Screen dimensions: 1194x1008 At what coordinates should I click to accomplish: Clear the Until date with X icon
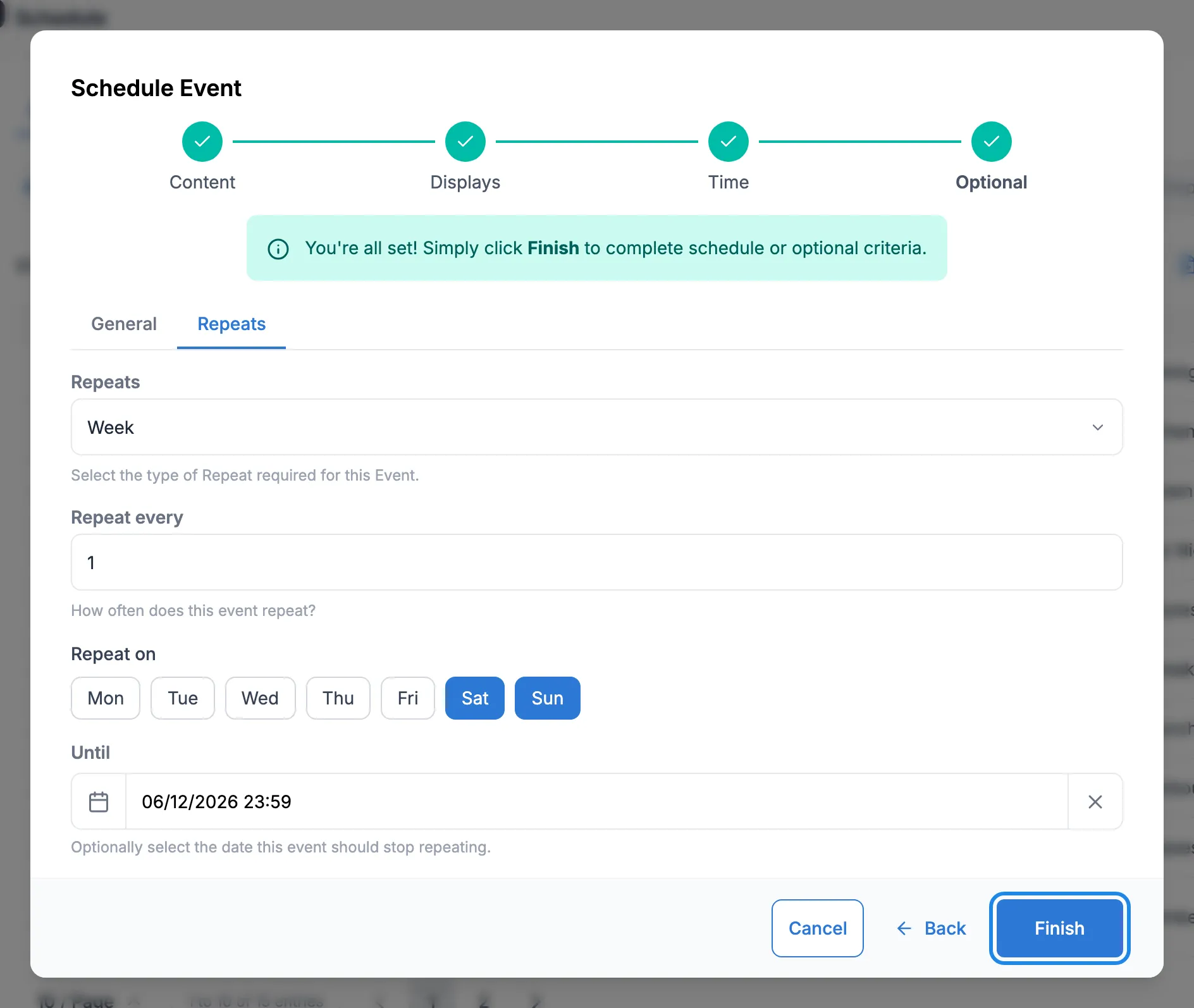click(x=1095, y=801)
